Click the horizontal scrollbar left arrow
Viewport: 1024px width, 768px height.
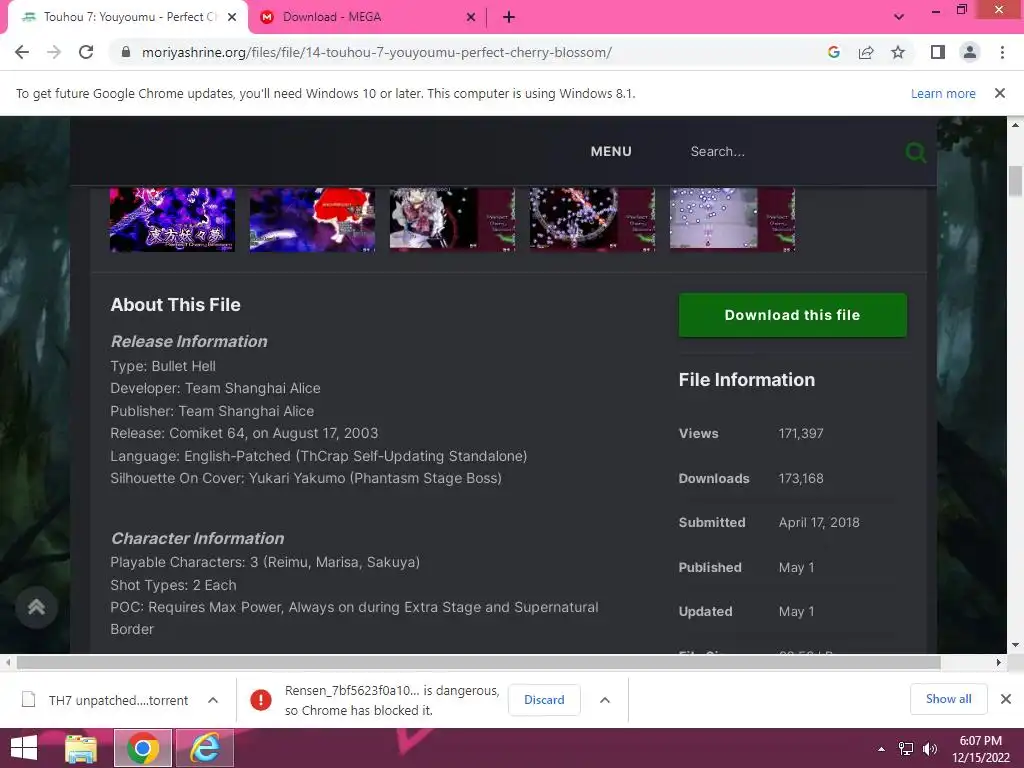8,662
